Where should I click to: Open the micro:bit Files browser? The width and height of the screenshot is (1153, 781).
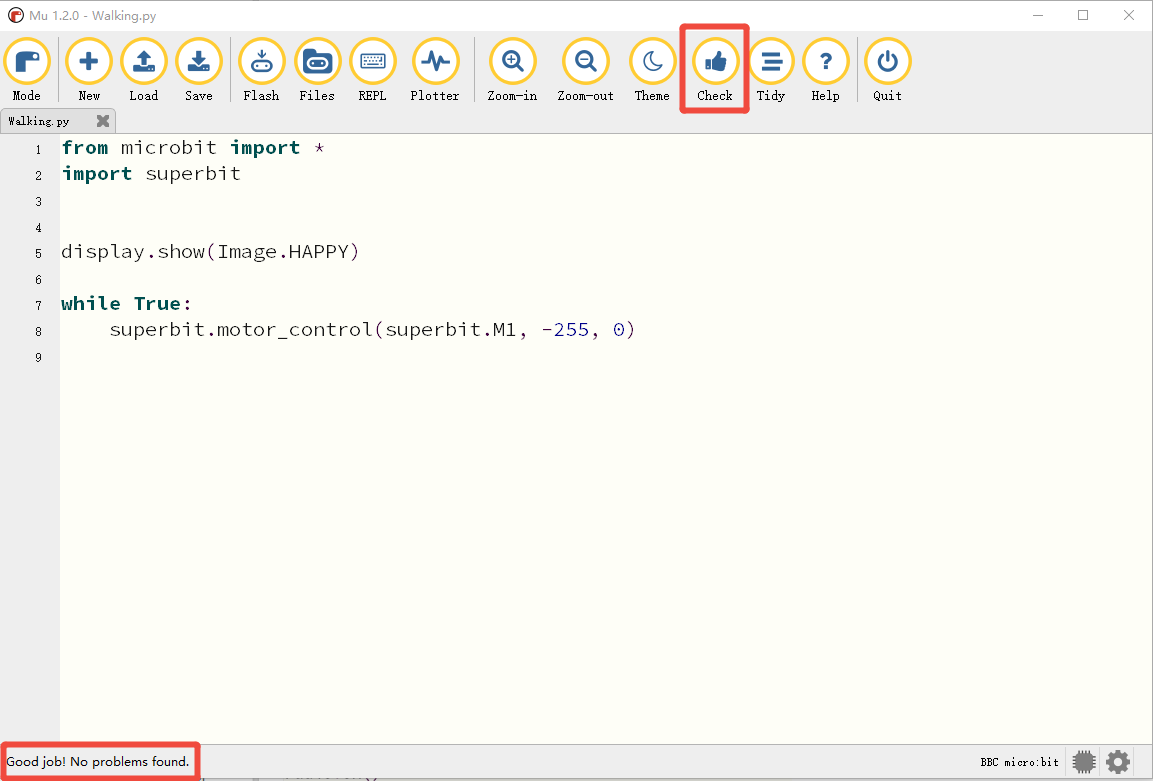tap(317, 71)
